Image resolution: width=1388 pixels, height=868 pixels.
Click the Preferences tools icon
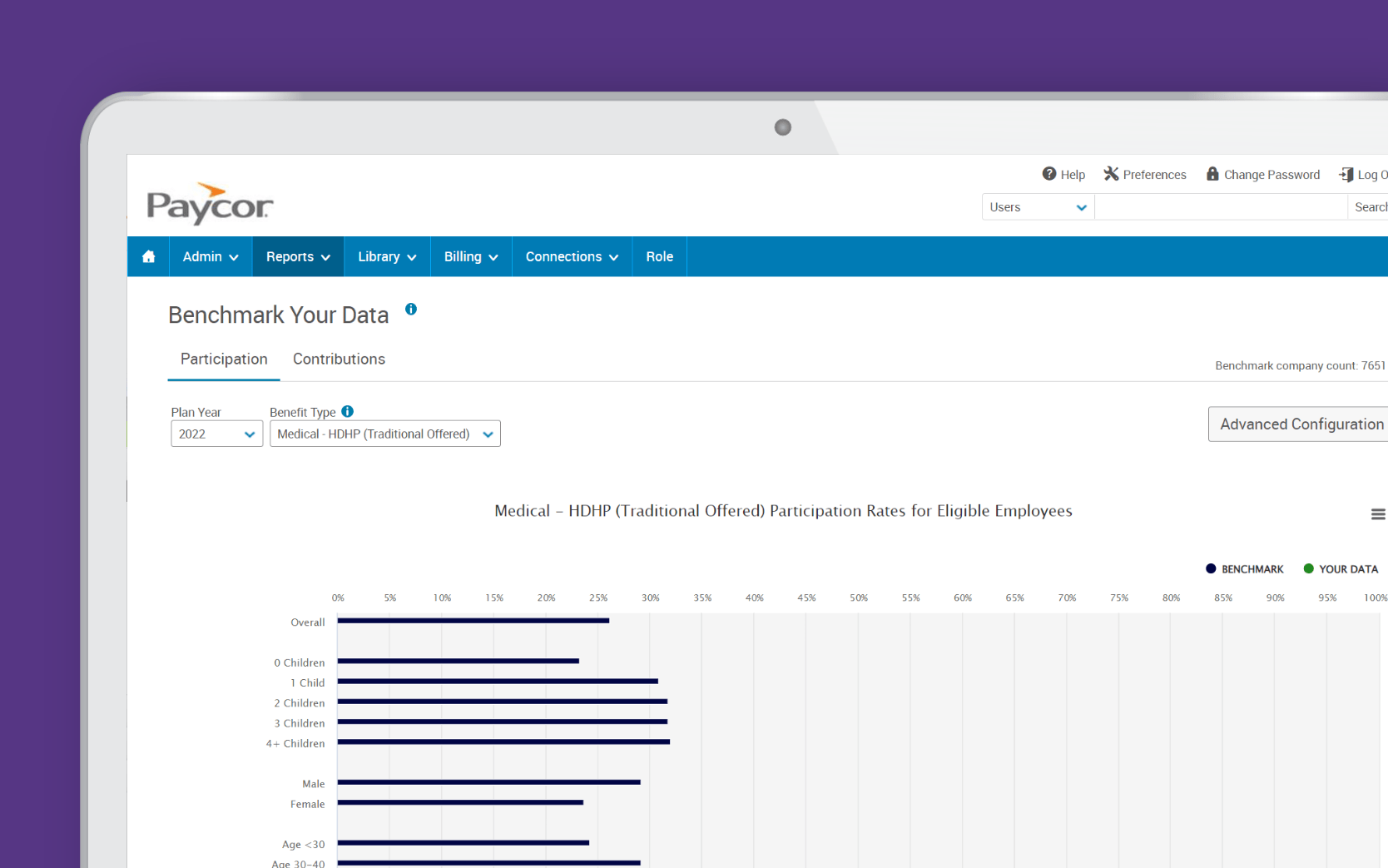[1111, 174]
